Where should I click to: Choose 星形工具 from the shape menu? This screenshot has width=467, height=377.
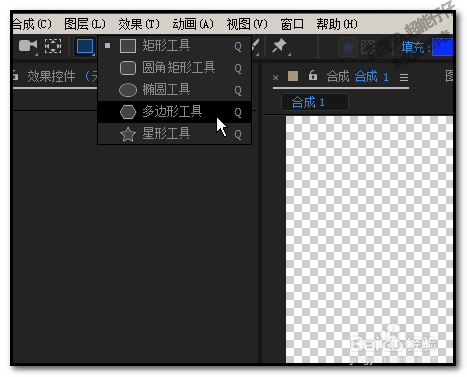pyautogui.click(x=174, y=134)
